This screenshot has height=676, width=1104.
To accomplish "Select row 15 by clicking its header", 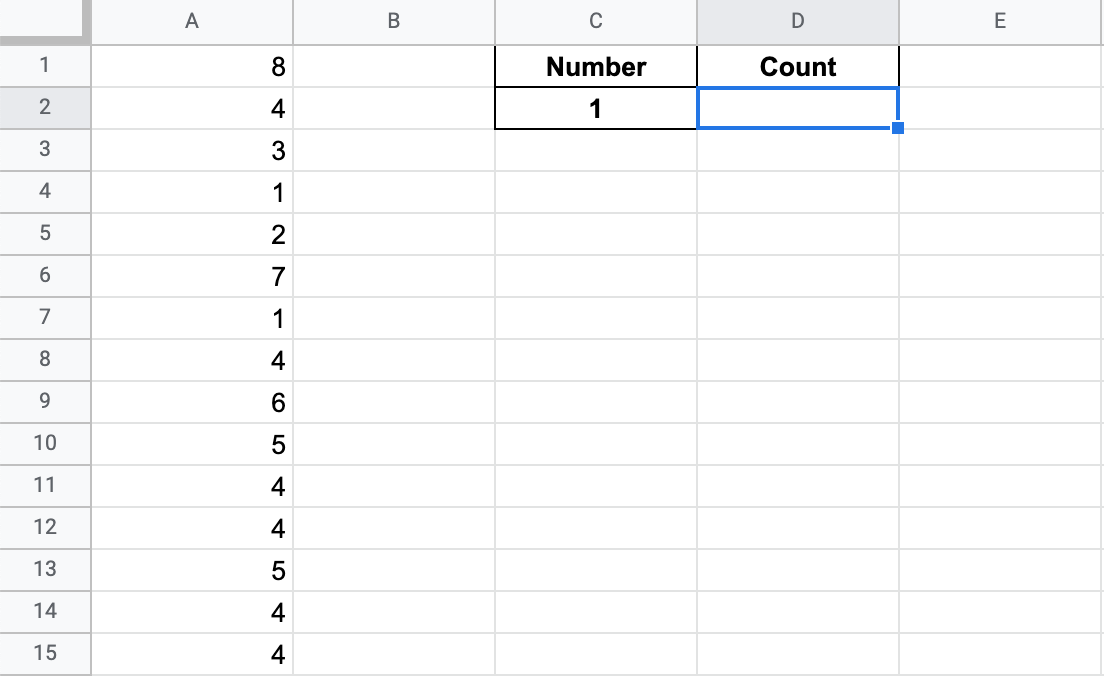I will [x=45, y=654].
